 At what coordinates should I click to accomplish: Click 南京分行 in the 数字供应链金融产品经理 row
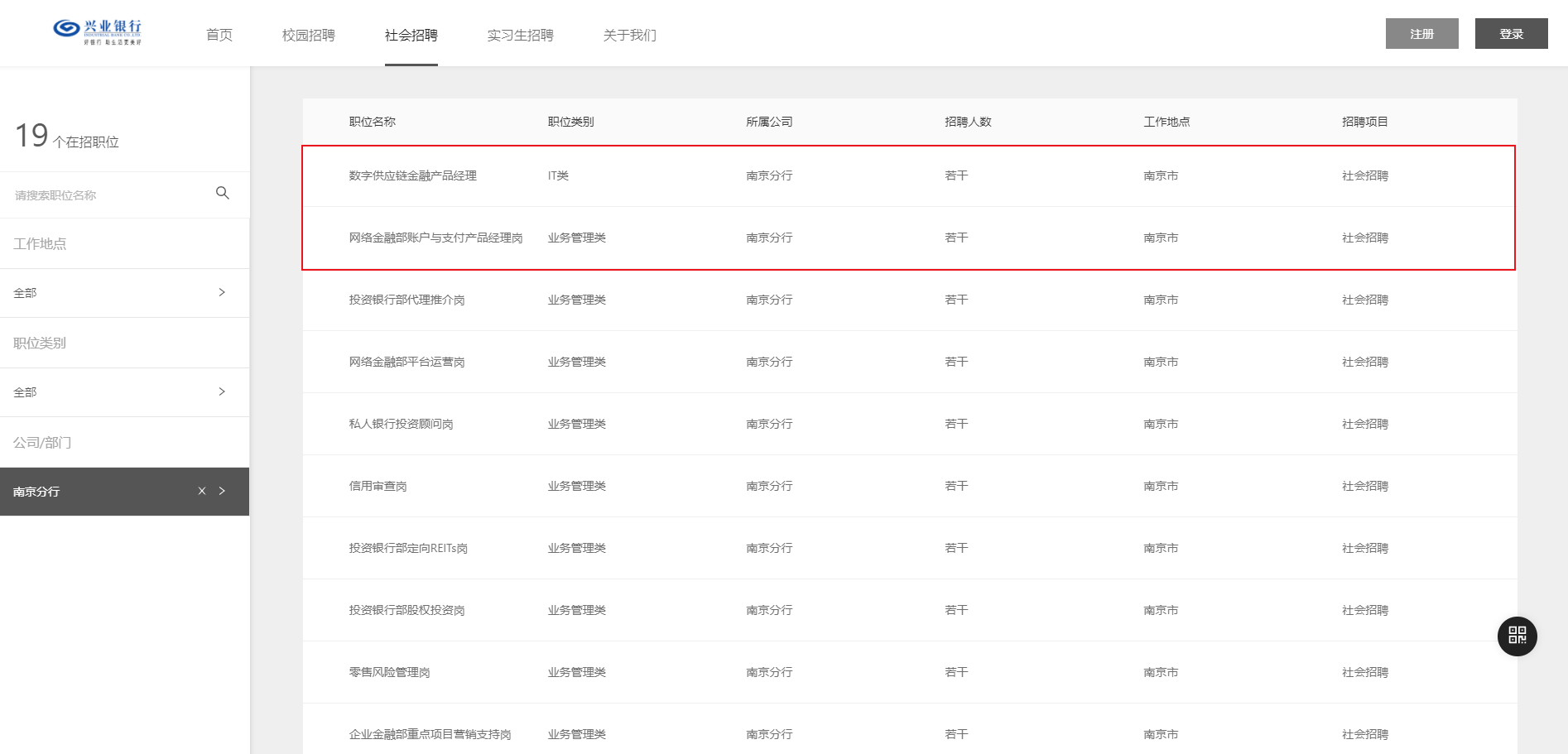click(x=769, y=175)
